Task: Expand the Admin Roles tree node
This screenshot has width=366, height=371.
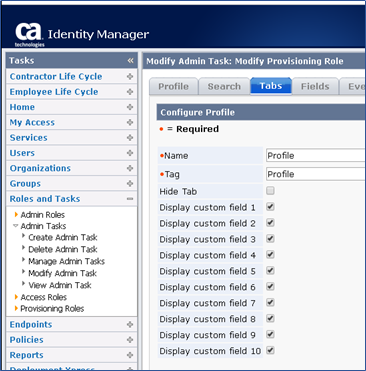Action: point(16,214)
